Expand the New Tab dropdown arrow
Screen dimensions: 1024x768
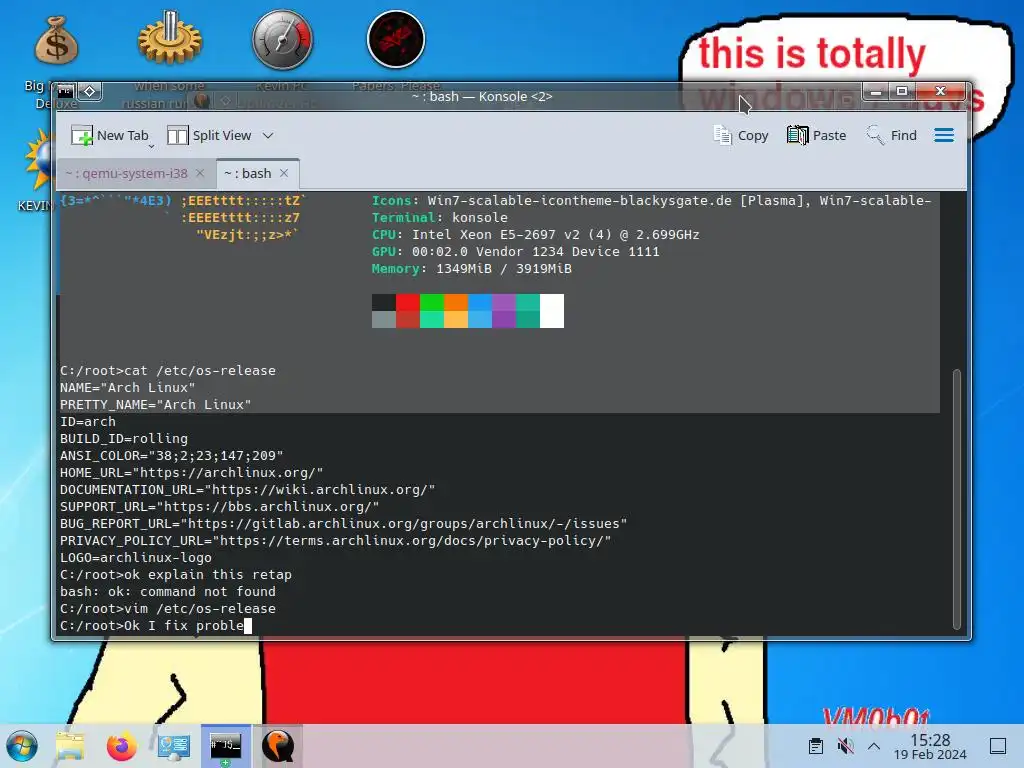pos(152,146)
